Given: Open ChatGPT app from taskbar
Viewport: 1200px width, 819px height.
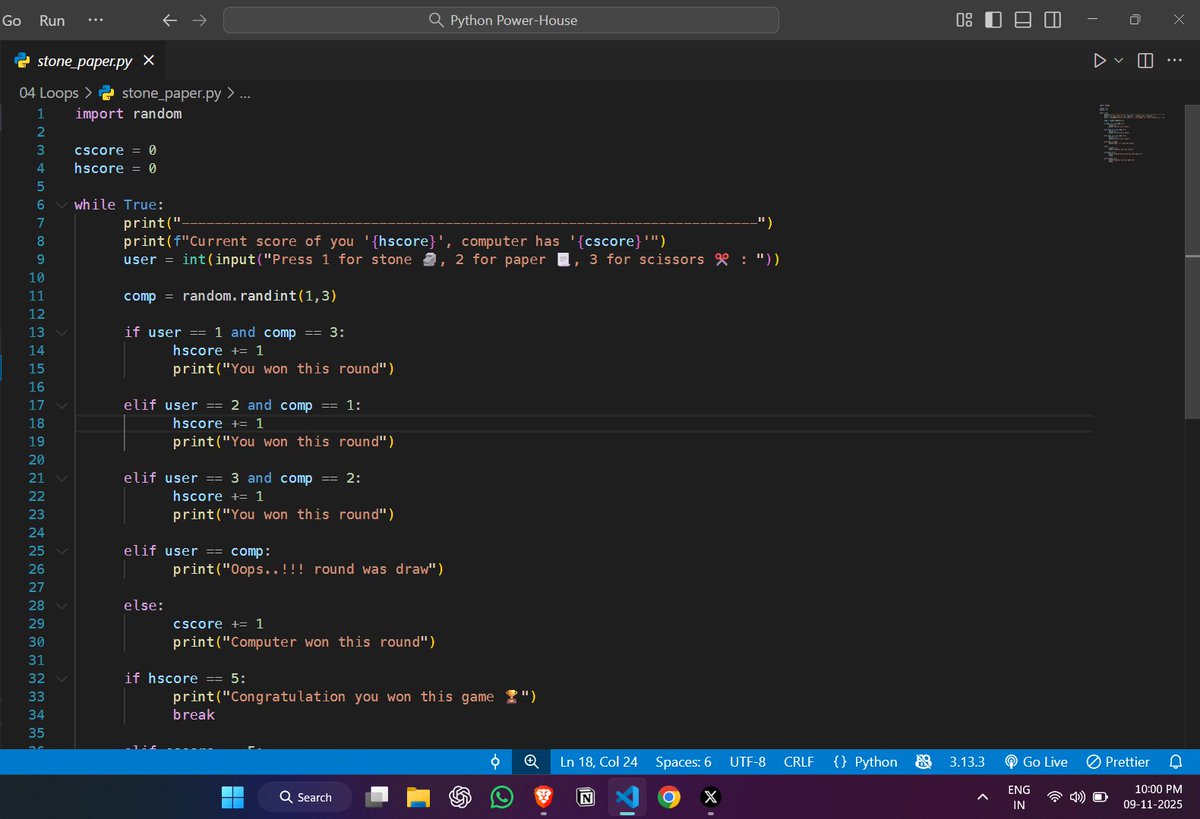Looking at the screenshot, I should [460, 797].
